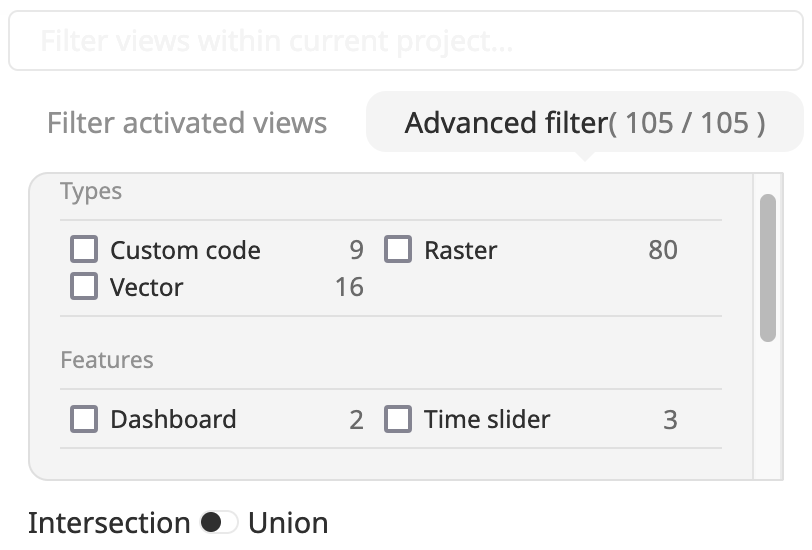The height and width of the screenshot is (550, 812).
Task: Click the Intersection label text
Action: pyautogui.click(x=108, y=523)
